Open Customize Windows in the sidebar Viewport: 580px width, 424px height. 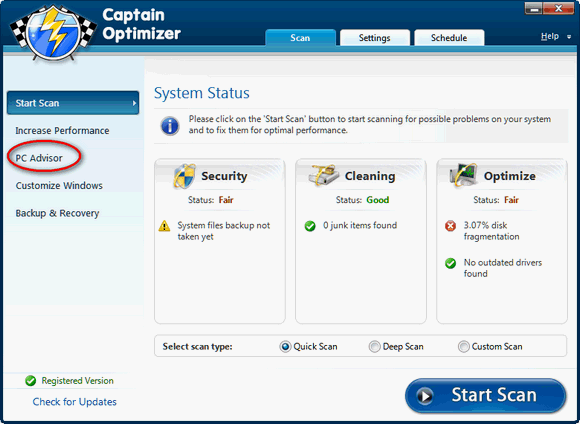pyautogui.click(x=59, y=185)
